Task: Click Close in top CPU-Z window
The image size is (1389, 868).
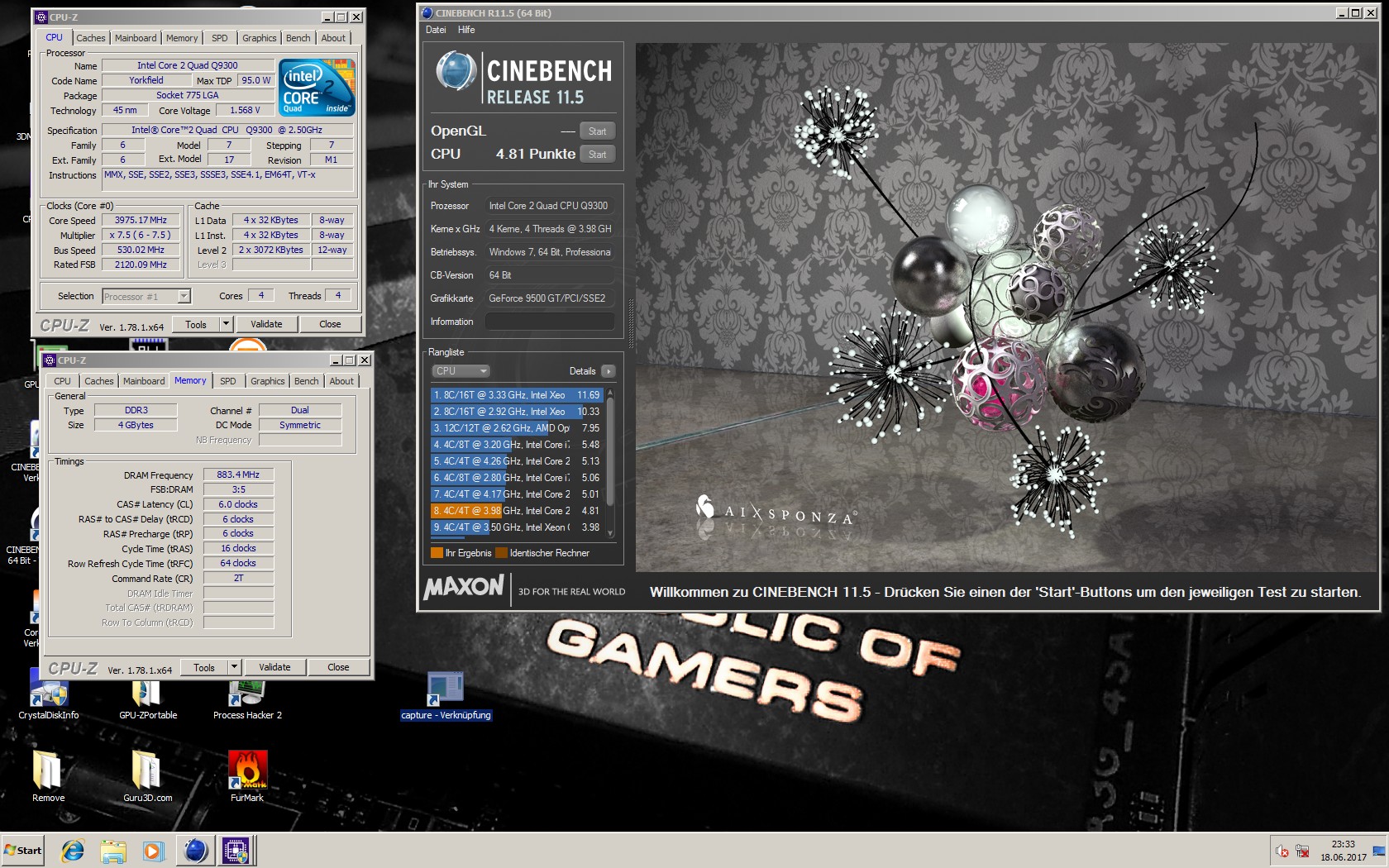Action: click(x=330, y=324)
